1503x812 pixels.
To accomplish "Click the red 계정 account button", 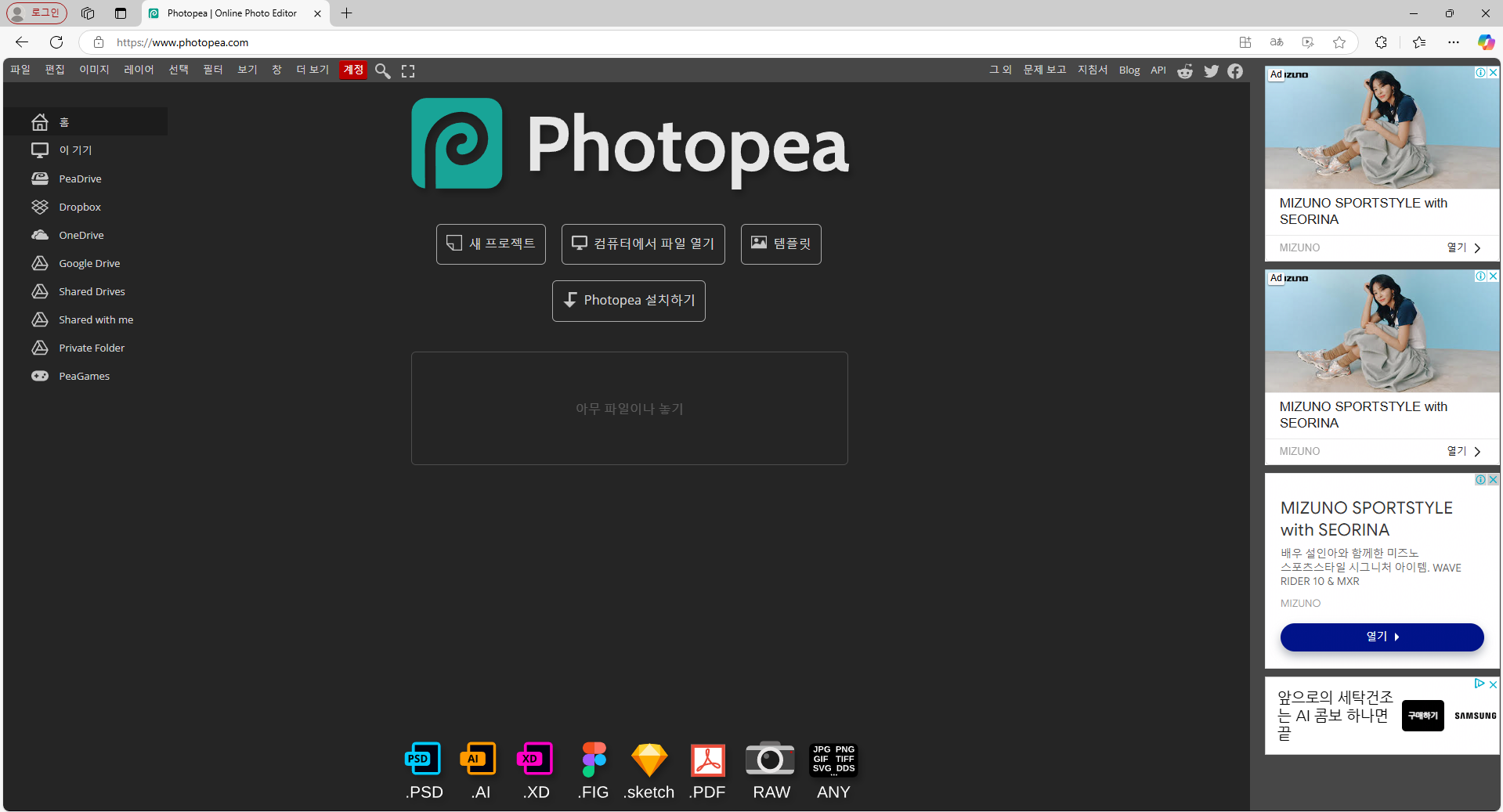I will coord(353,70).
